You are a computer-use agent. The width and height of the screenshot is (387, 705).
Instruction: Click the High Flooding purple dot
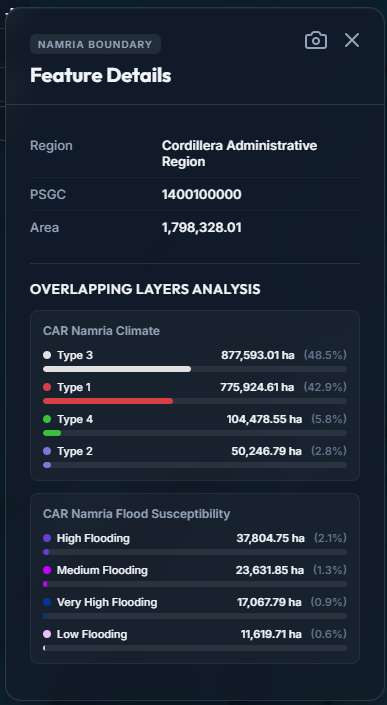click(47, 538)
